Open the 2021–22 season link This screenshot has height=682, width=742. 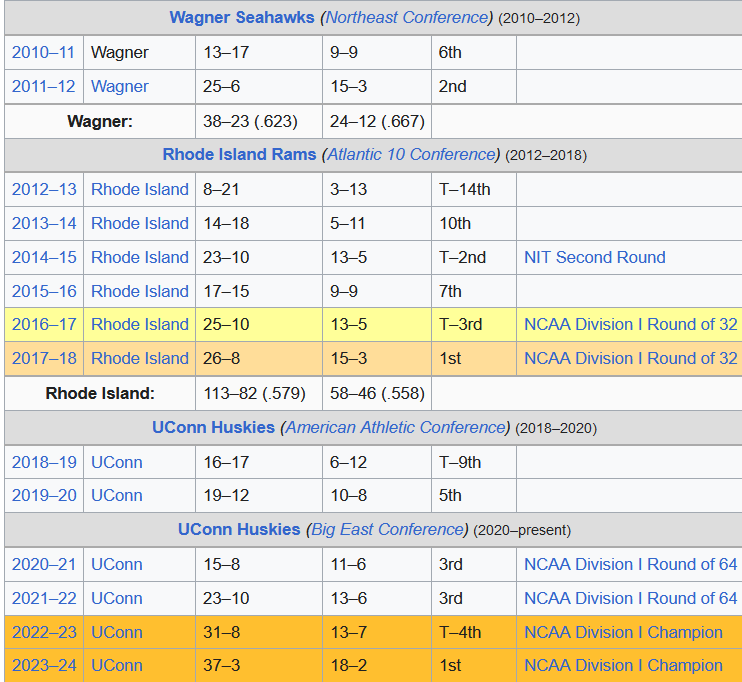click(x=44, y=599)
